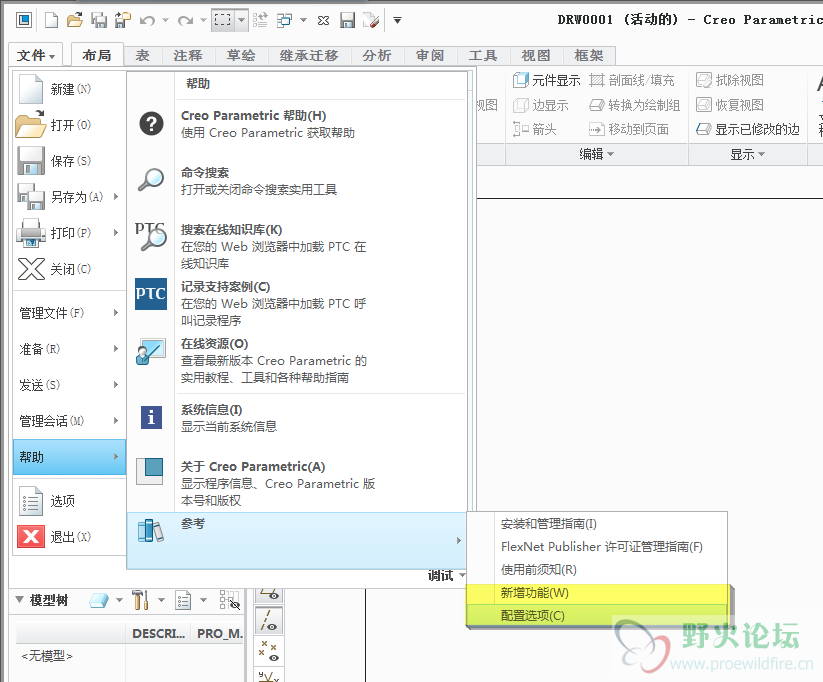Viewport: 823px width, 682px height.
Task: Select 新增功能(W)
Action: [597, 593]
